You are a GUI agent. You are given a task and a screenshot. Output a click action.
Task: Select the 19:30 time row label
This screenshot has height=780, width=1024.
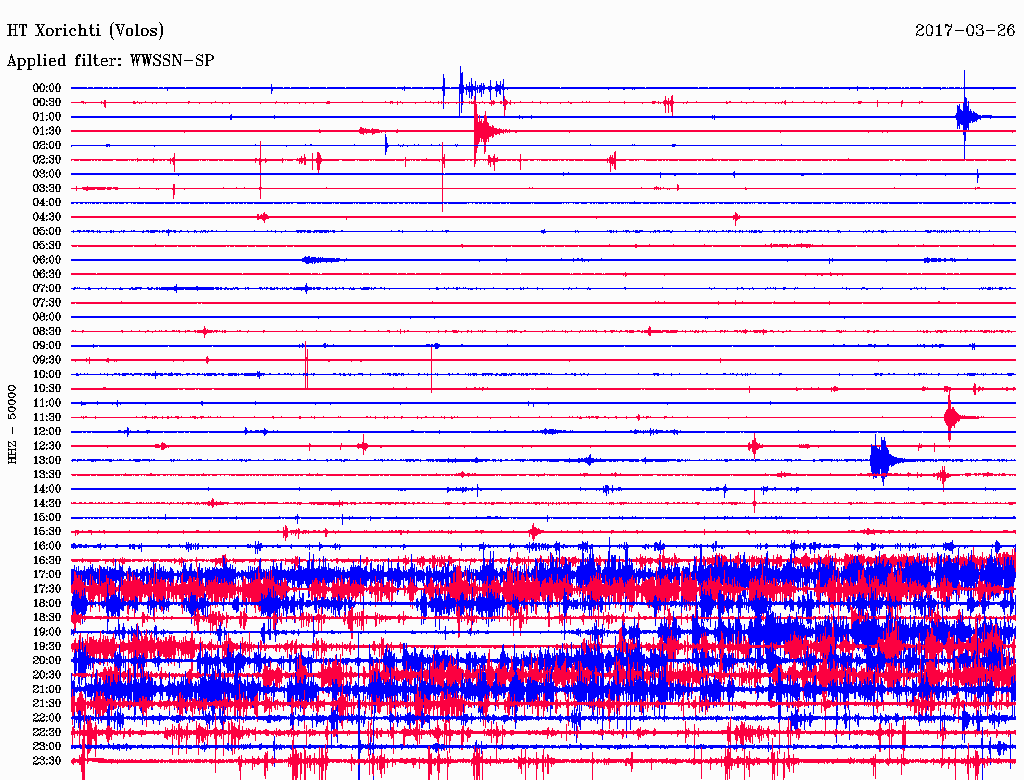47,646
